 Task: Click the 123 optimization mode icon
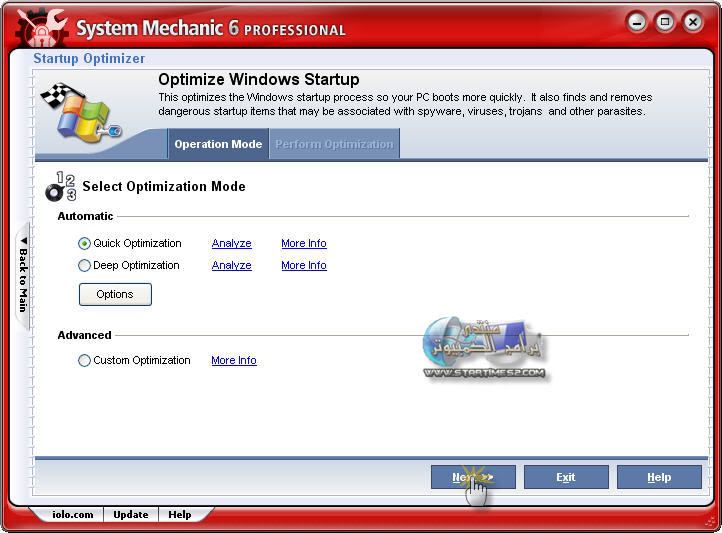tap(61, 187)
